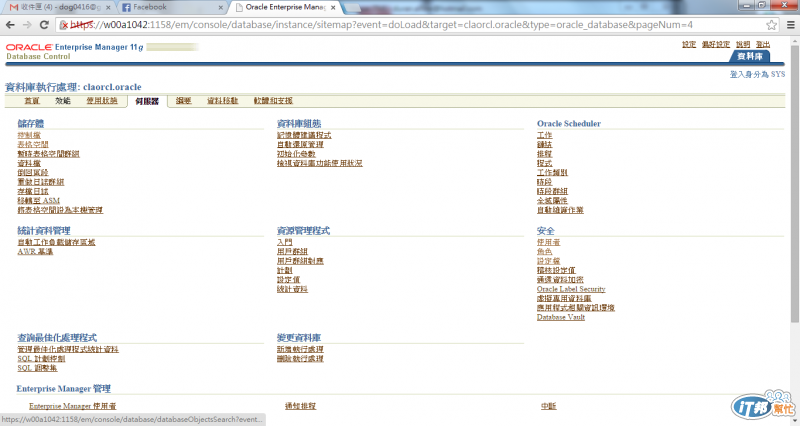Open the 將表格空間設為本機管理 link
This screenshot has height=426, width=800.
60,210
